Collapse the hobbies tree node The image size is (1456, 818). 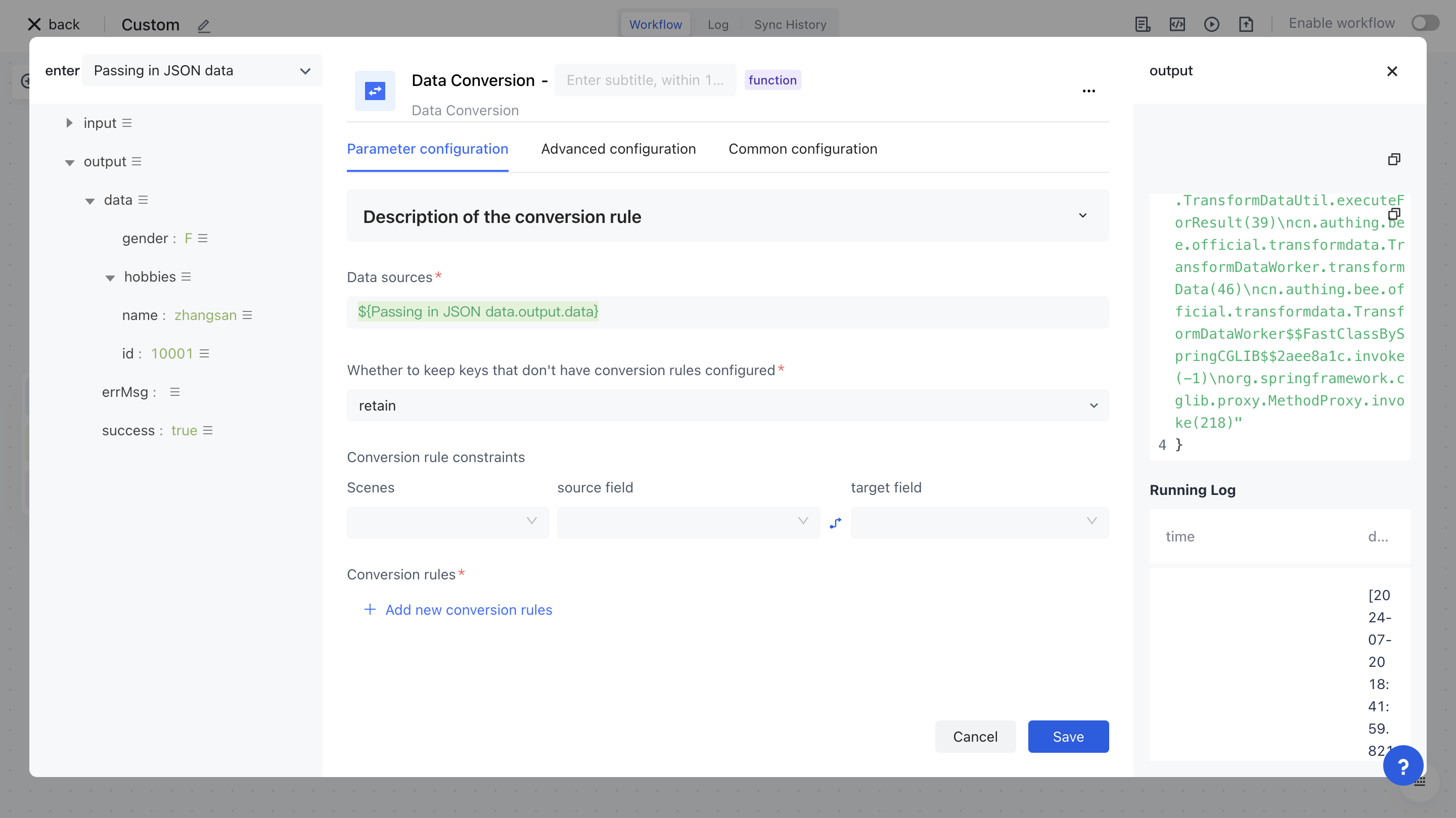coord(110,278)
